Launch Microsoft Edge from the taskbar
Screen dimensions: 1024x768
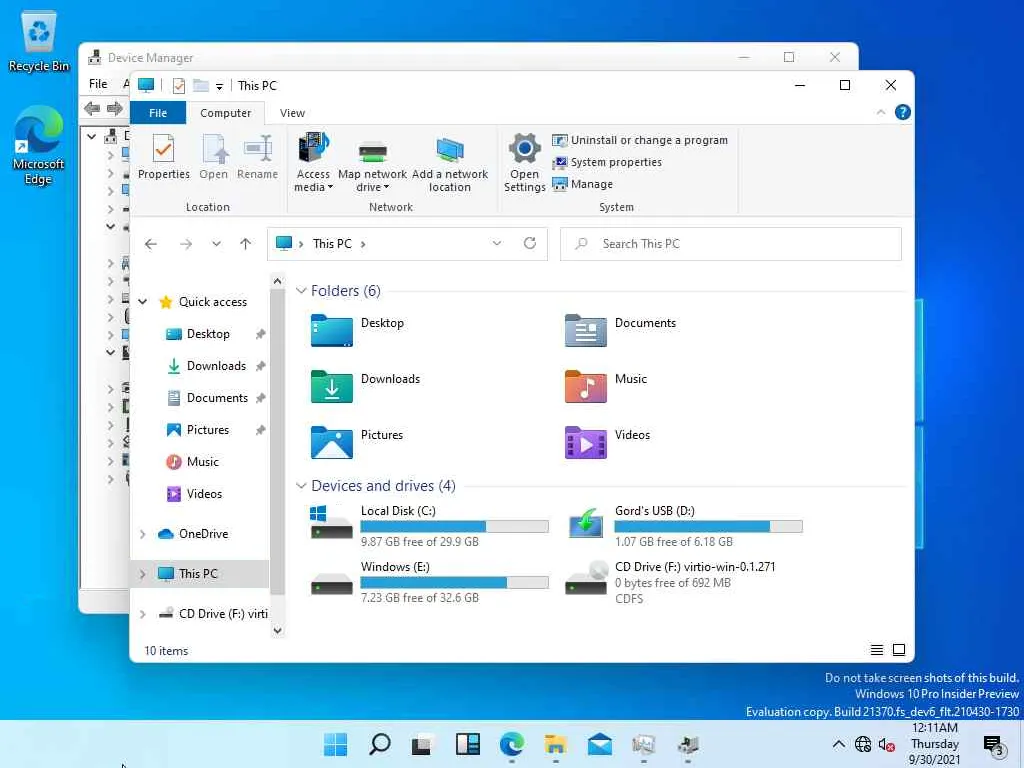pos(511,744)
